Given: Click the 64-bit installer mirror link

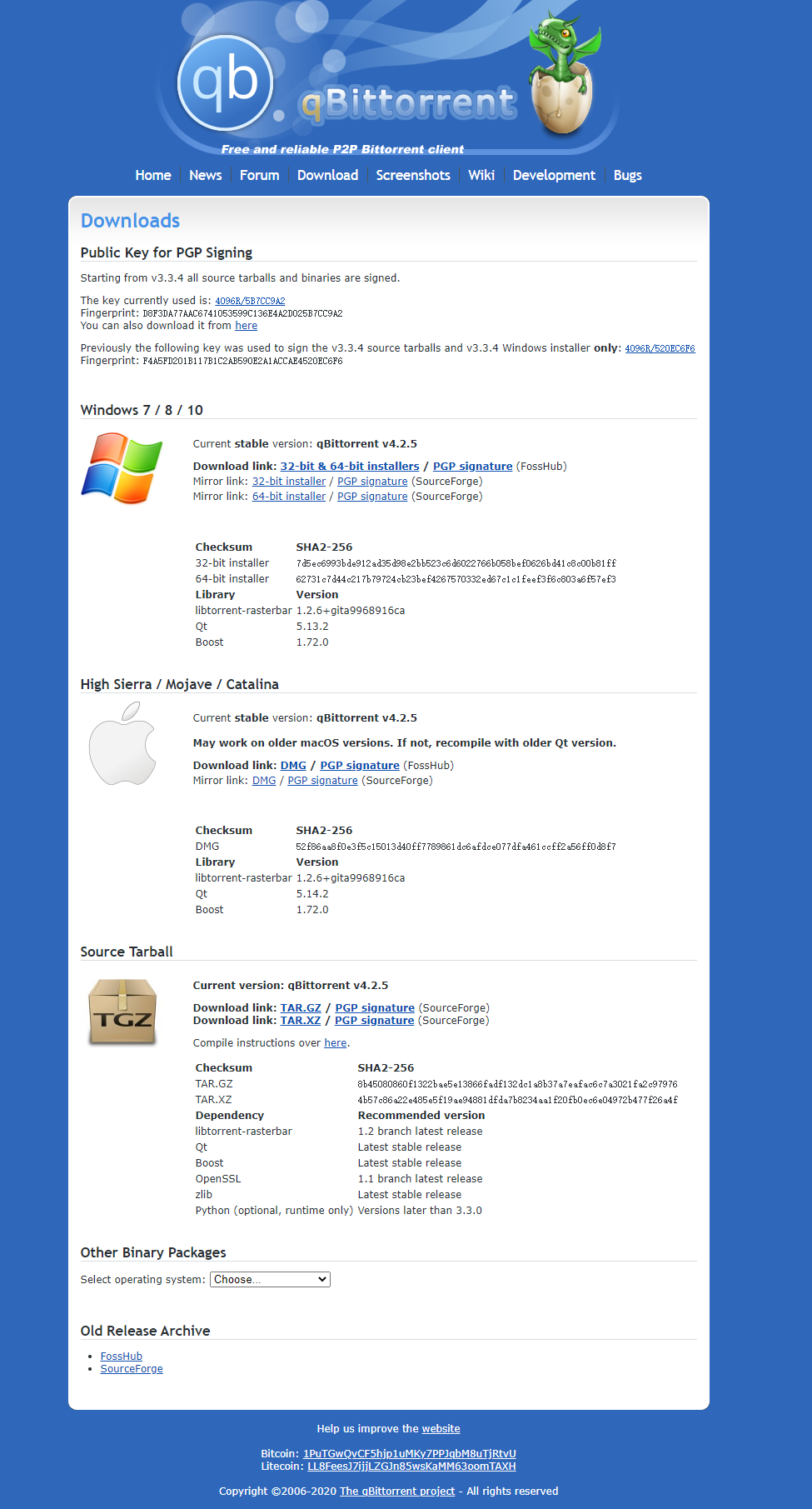Looking at the screenshot, I should point(289,497).
